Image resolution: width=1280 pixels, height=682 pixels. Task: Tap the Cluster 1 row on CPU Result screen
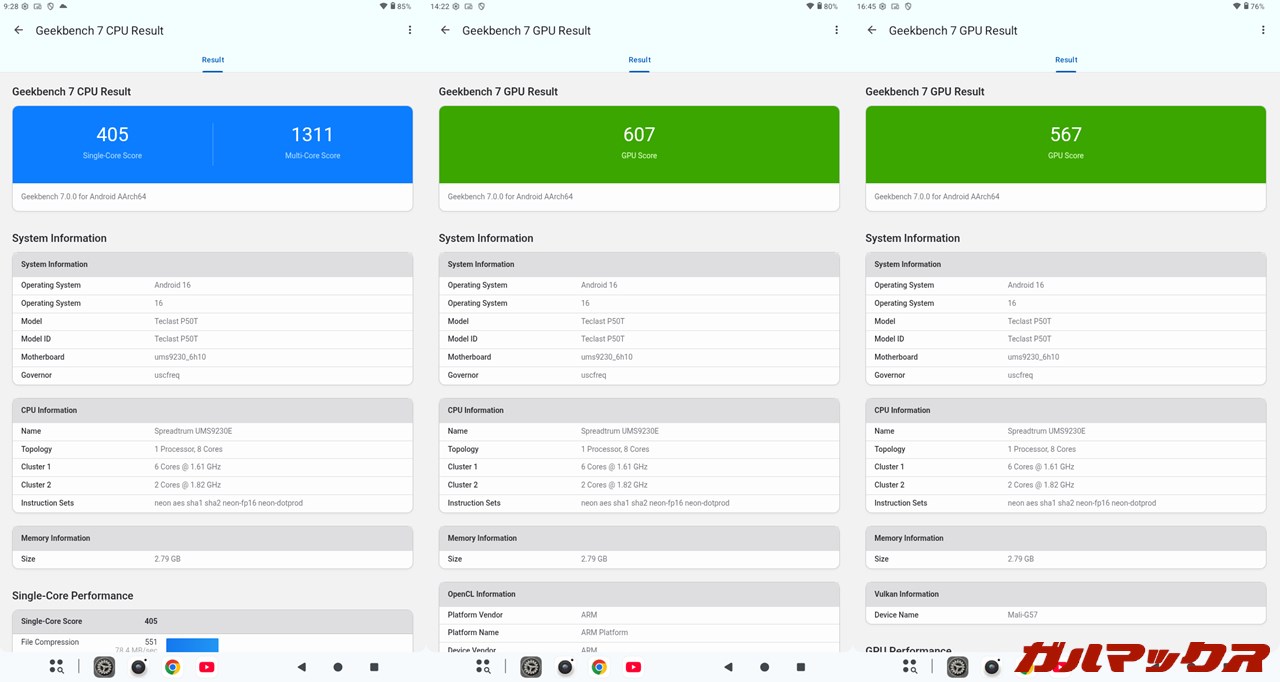[x=212, y=467]
